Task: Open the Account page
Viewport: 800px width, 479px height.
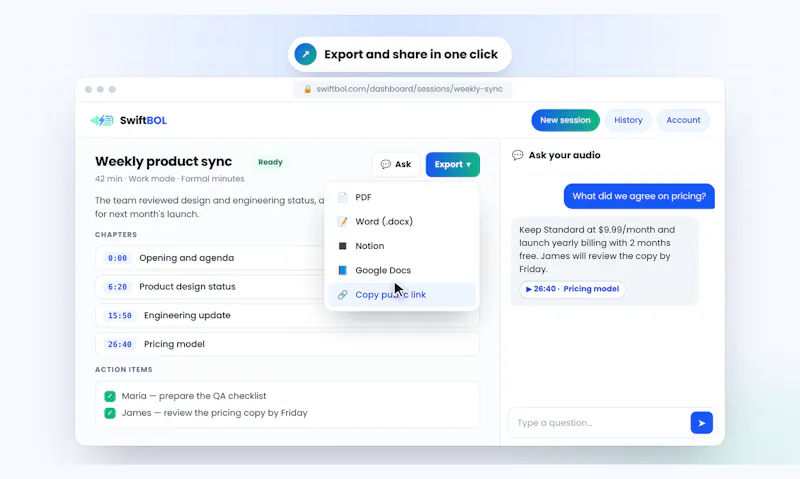Action: coord(683,120)
